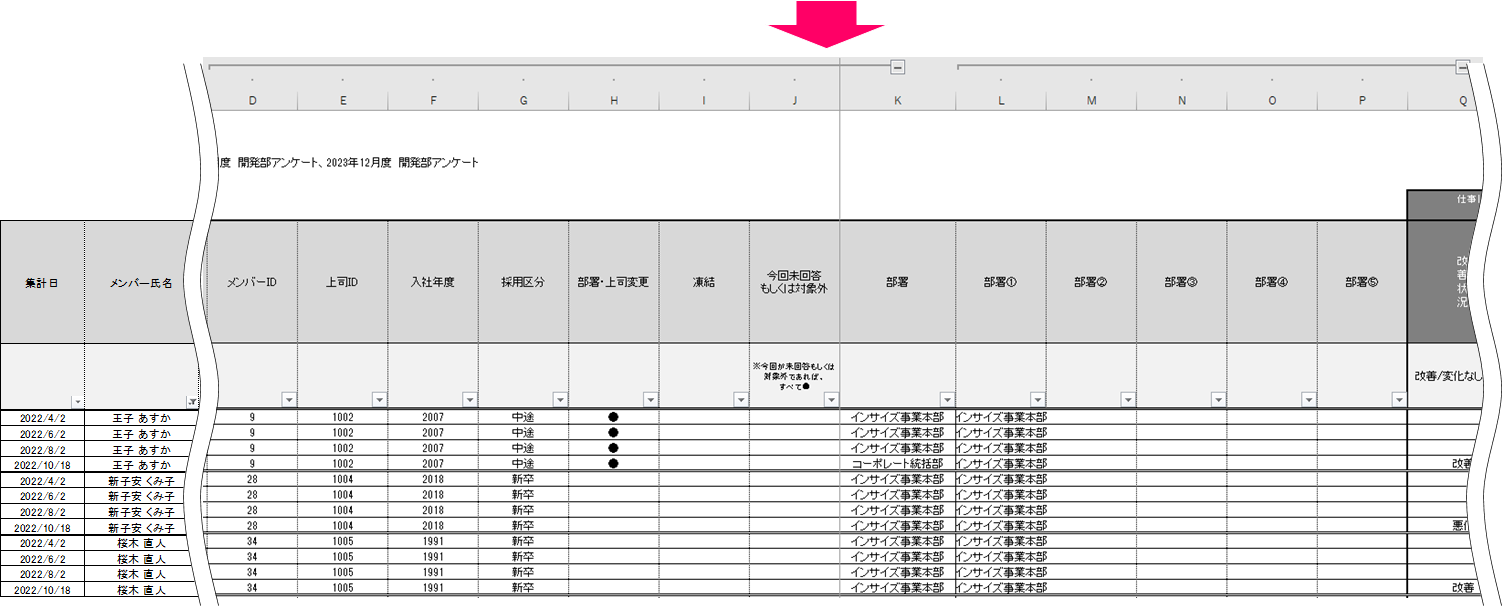Viewport: 1502px width, 606px height.
Task: Collapse the column group button above column Q
Action: [1463, 67]
